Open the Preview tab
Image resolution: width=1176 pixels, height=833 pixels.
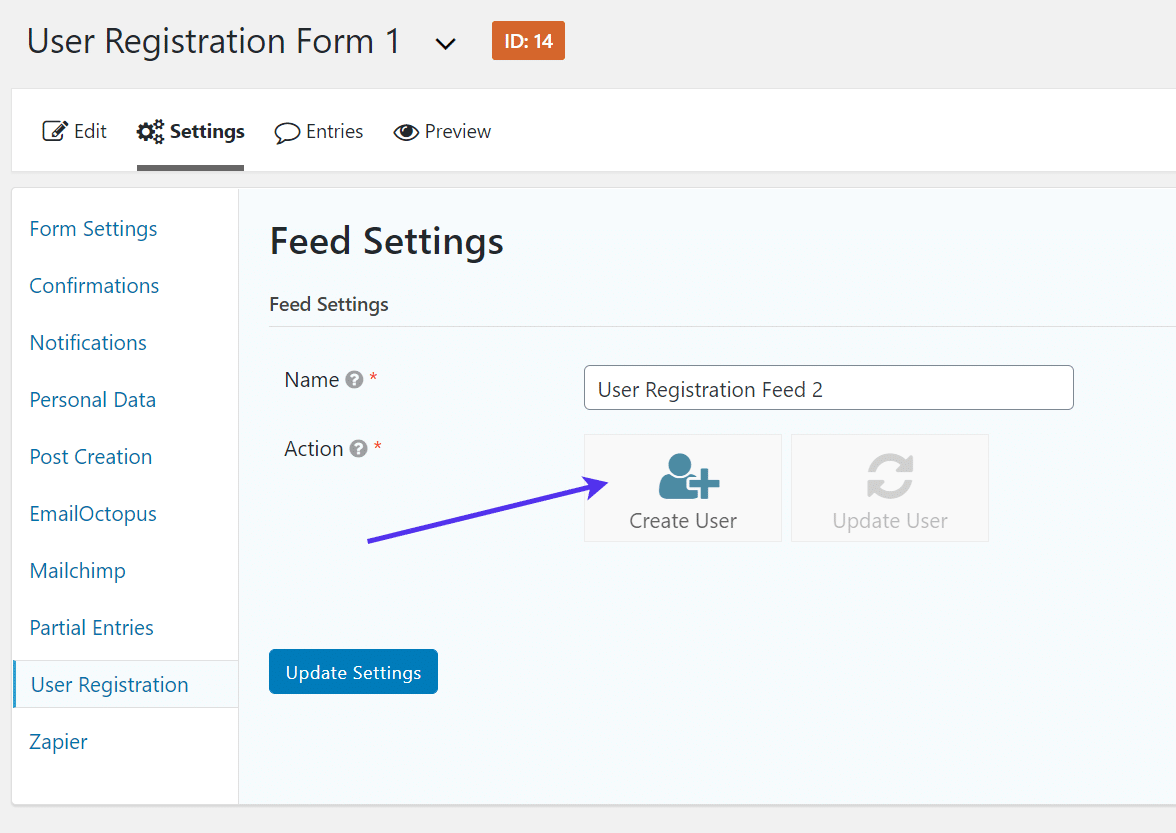442,131
